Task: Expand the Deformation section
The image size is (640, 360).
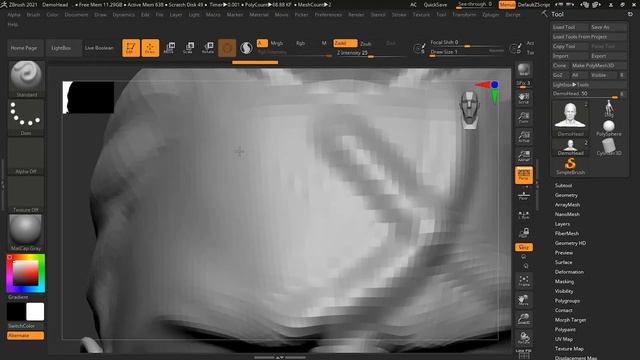Action: pos(569,271)
